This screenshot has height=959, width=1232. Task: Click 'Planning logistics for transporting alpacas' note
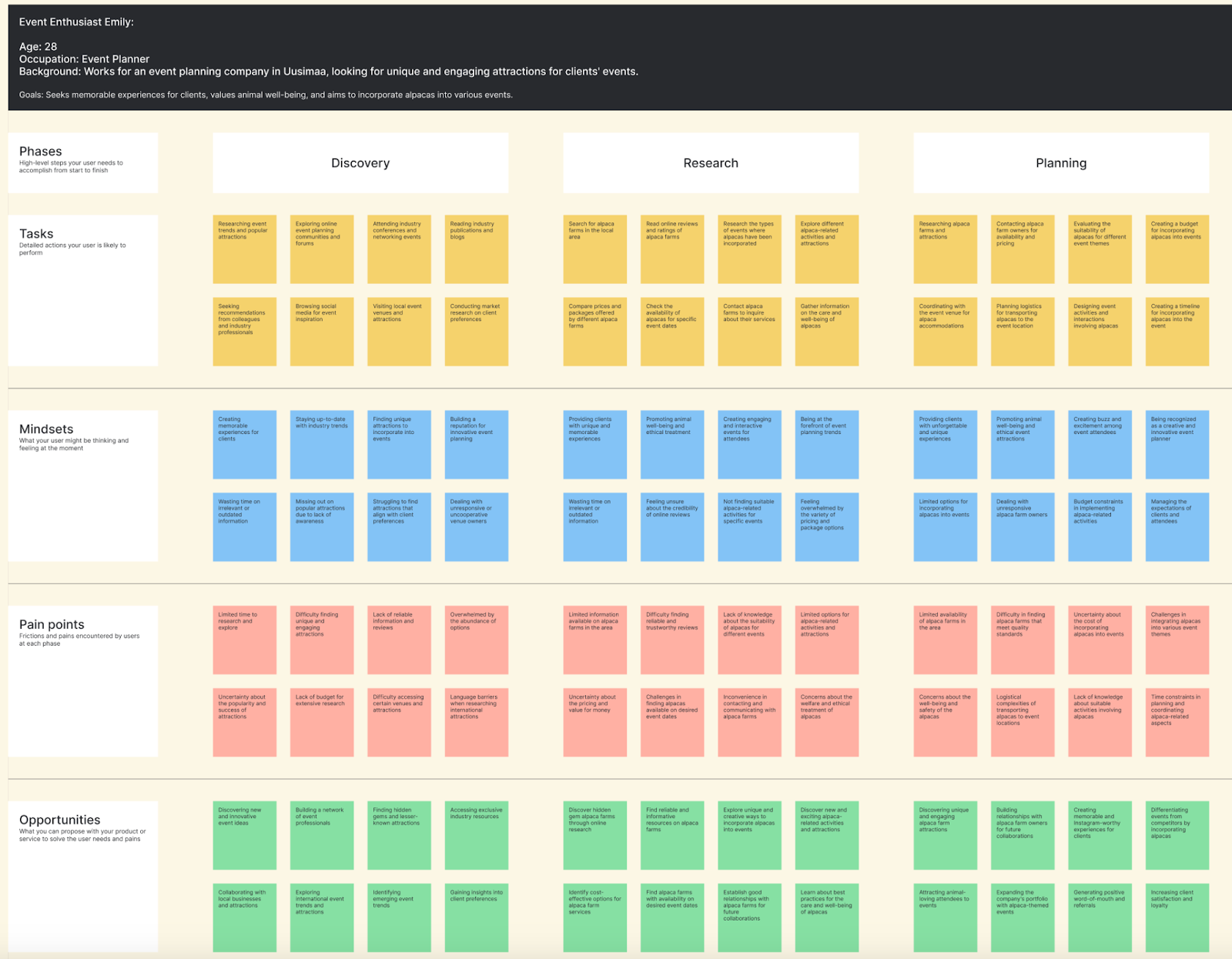(1023, 331)
